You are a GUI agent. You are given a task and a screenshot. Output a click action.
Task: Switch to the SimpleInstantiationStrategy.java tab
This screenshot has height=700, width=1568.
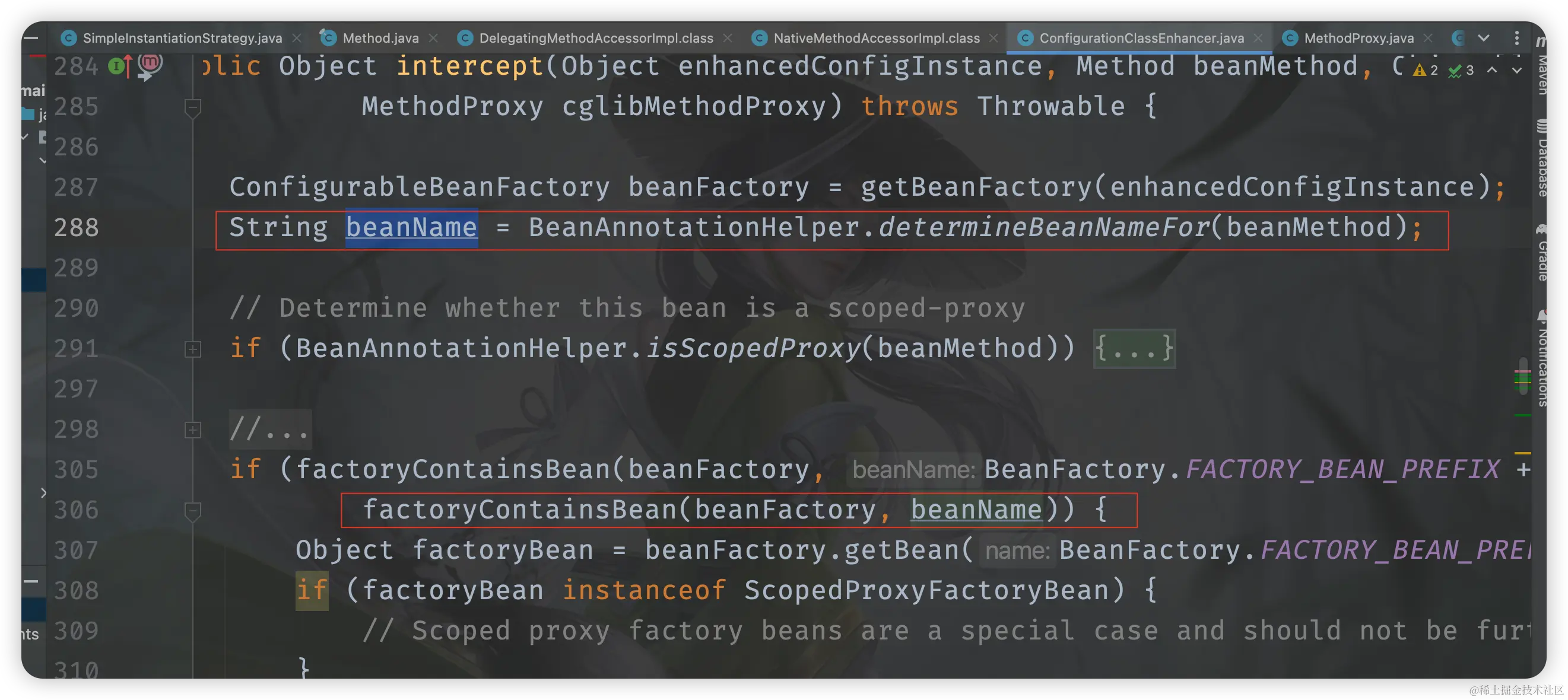pyautogui.click(x=182, y=39)
